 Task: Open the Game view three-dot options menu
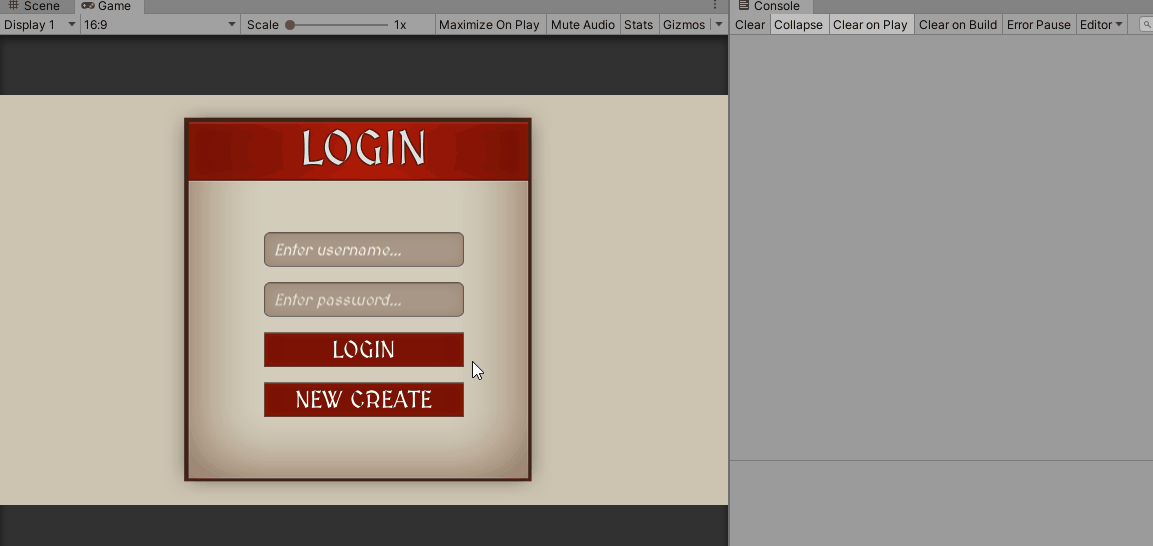click(x=715, y=6)
